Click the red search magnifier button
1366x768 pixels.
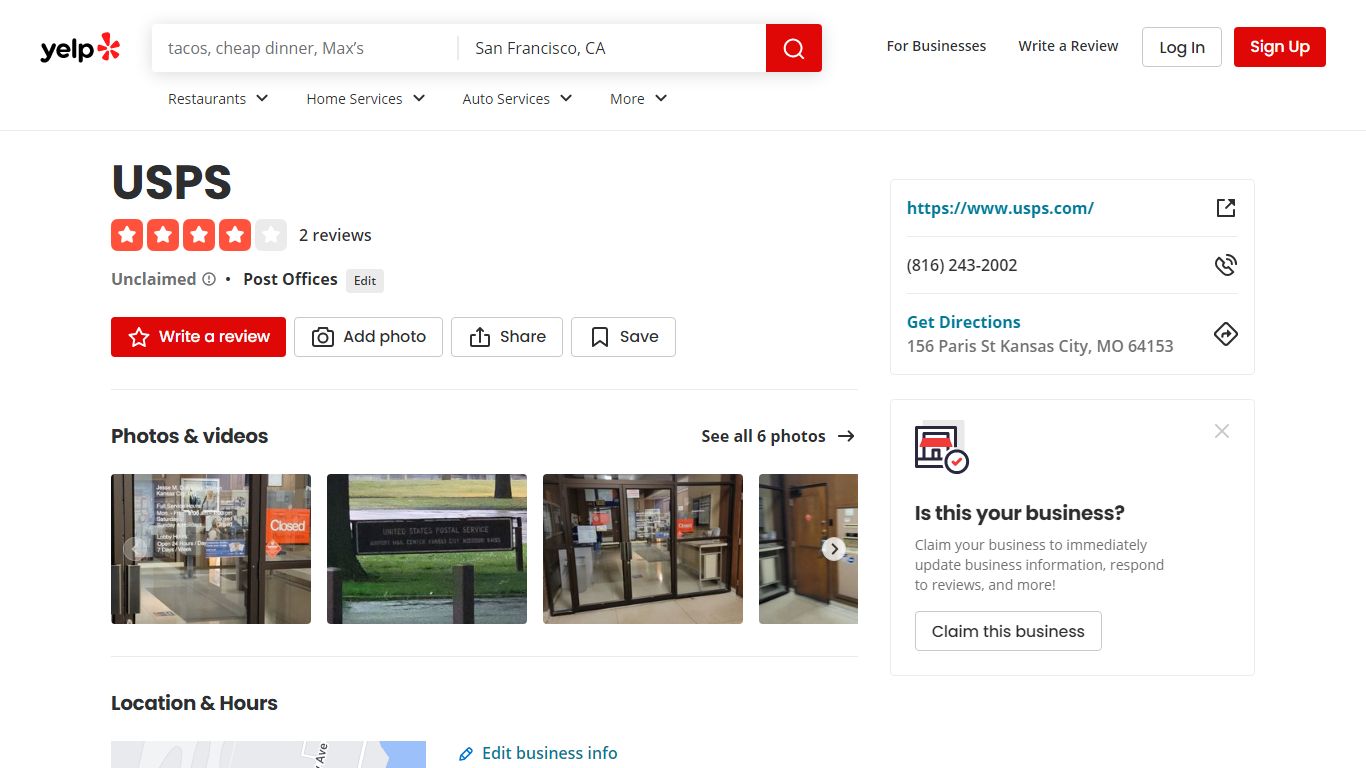(x=794, y=48)
